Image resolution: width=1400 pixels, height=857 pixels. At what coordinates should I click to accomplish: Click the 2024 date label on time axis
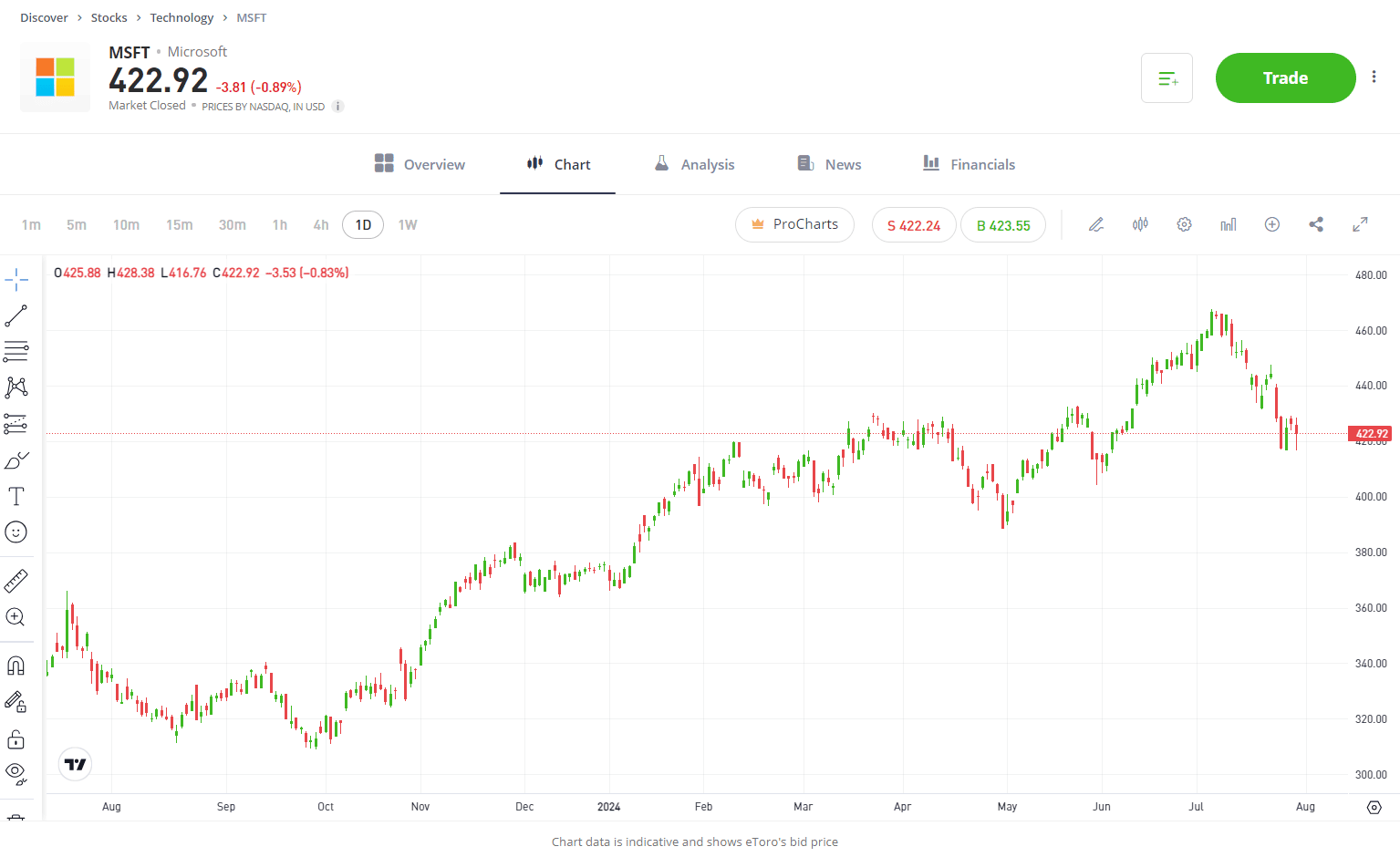[608, 807]
